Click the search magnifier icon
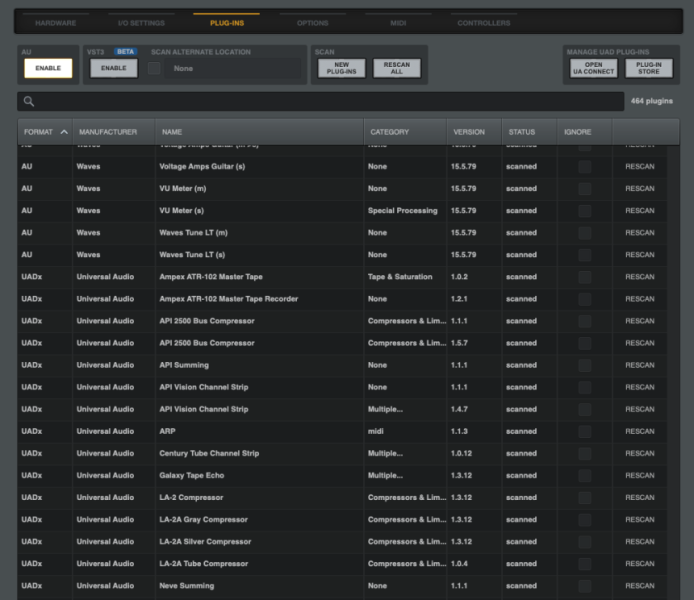 tap(29, 101)
